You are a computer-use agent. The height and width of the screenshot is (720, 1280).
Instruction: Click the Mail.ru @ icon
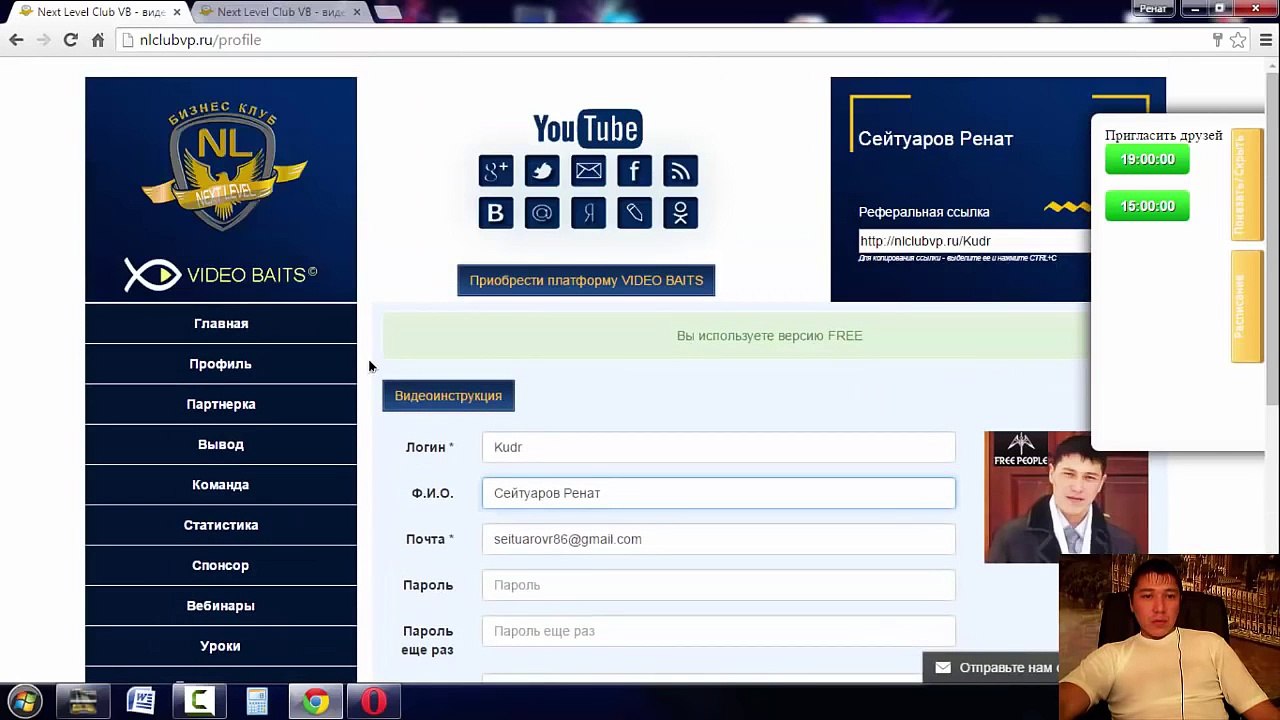(x=542, y=213)
